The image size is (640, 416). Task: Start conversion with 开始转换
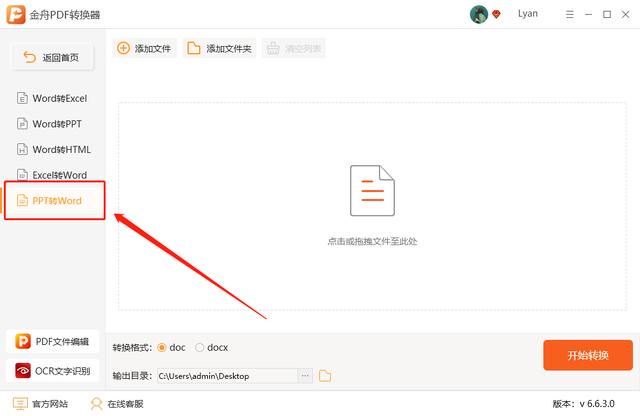[x=588, y=355]
